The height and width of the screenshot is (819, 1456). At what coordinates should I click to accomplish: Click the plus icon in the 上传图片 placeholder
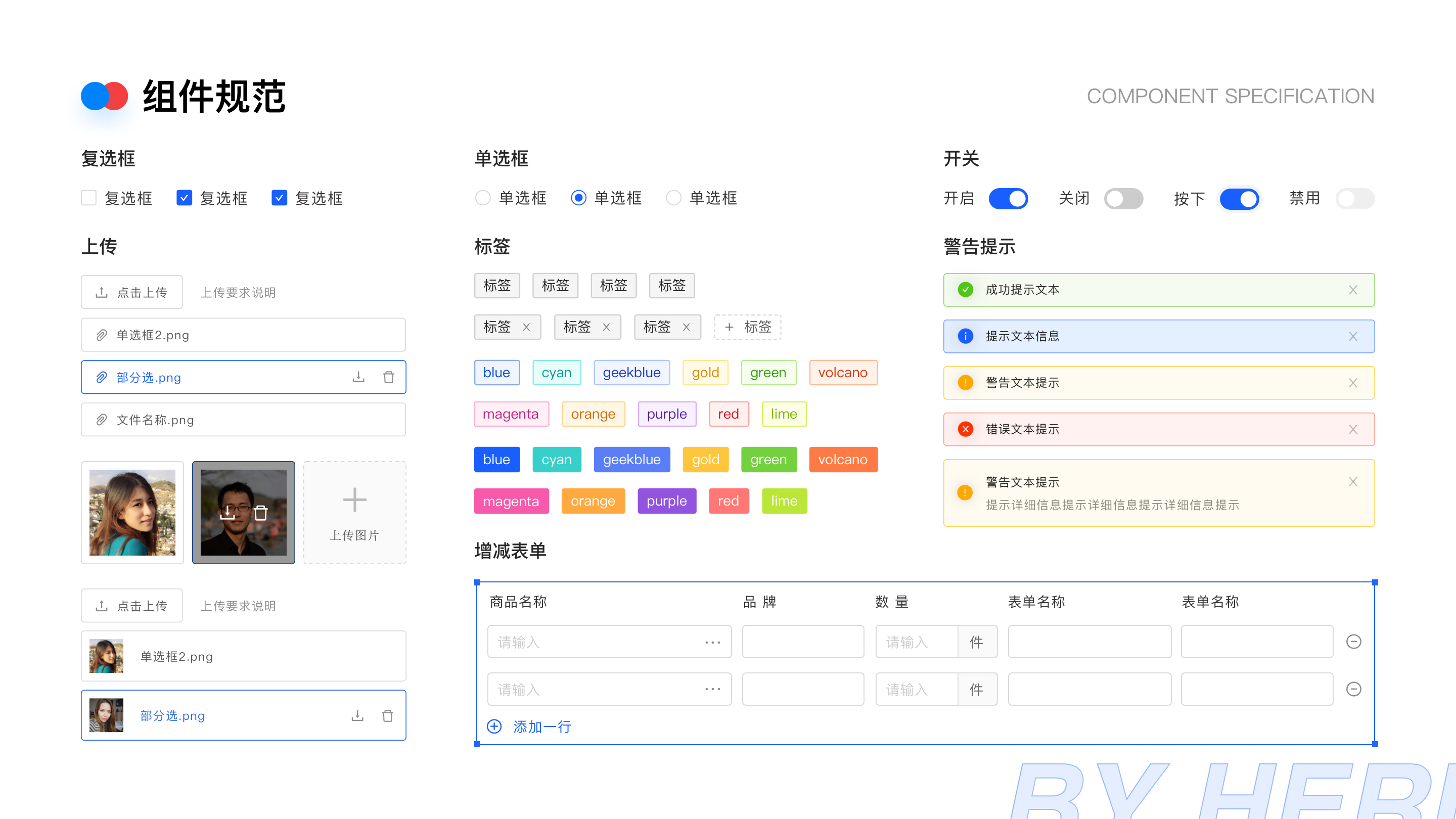[x=354, y=499]
